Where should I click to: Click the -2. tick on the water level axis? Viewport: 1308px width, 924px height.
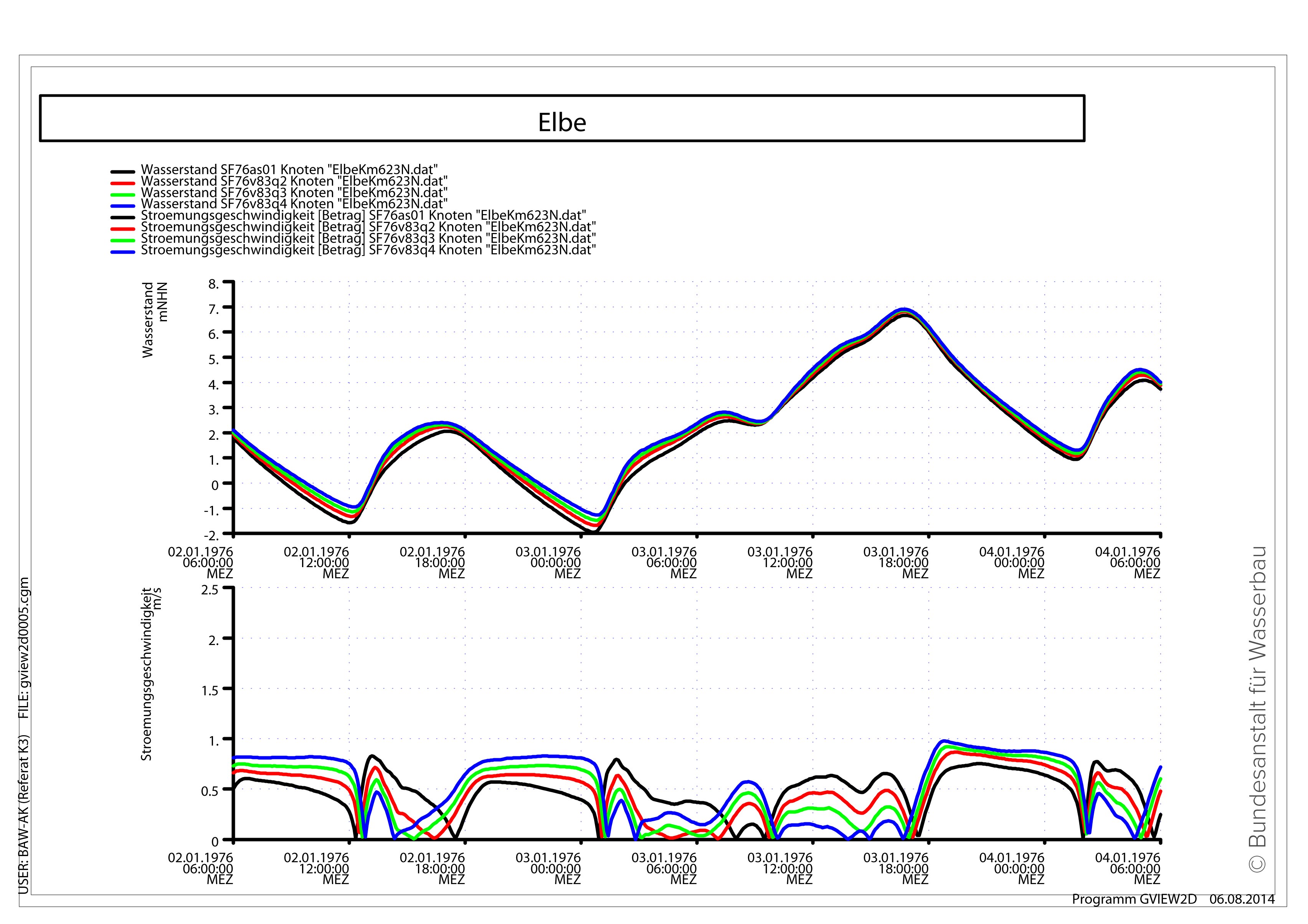point(211,535)
